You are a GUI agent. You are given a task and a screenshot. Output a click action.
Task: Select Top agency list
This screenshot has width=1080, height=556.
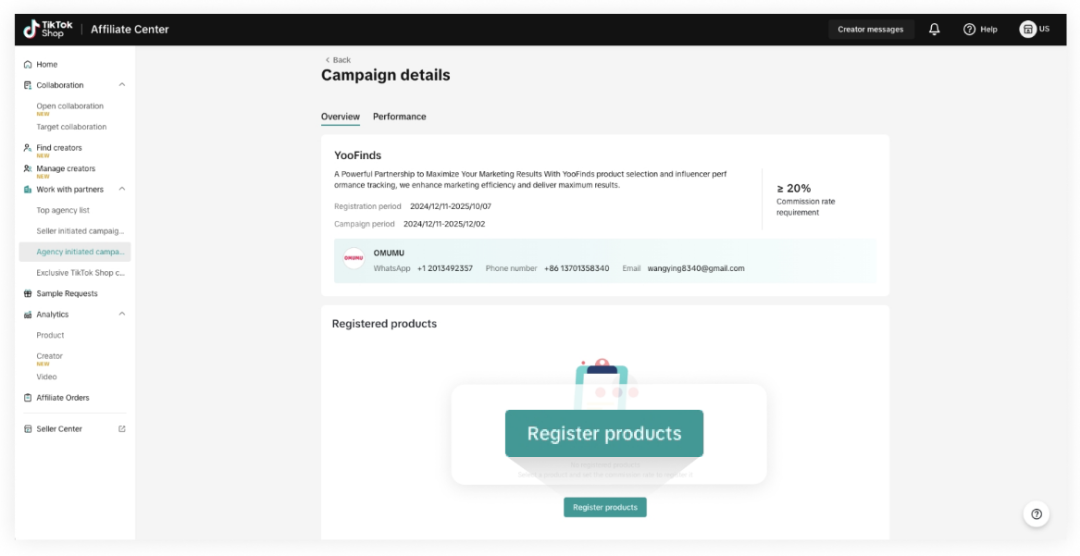pyautogui.click(x=63, y=210)
